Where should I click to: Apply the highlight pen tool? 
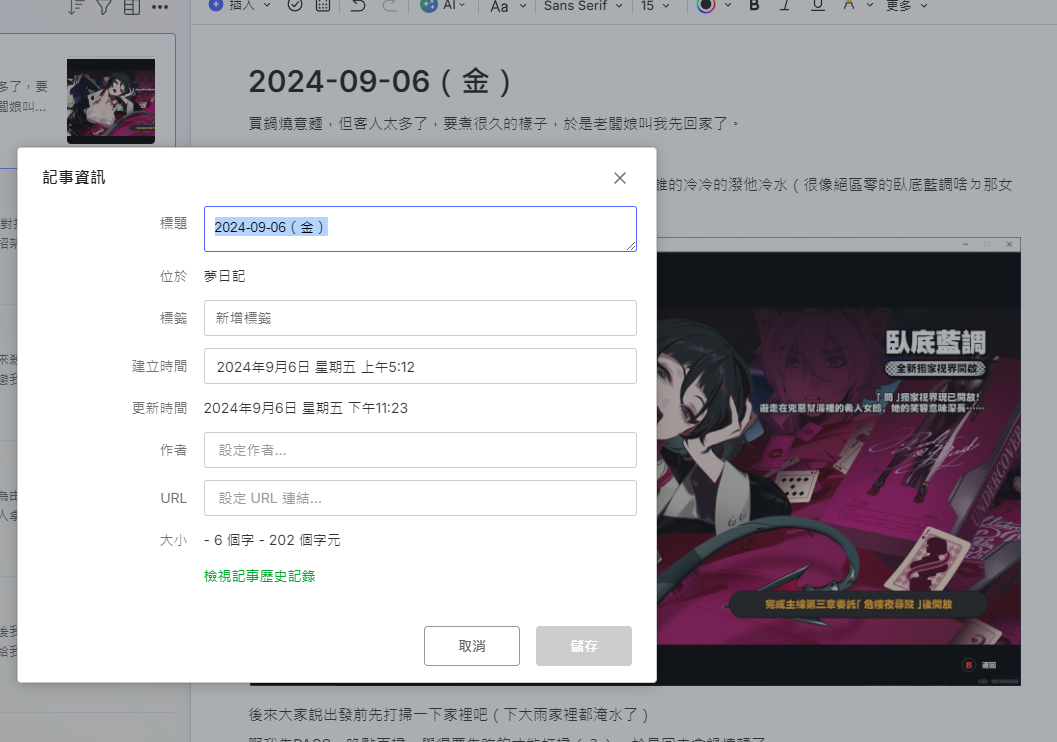(849, 5)
